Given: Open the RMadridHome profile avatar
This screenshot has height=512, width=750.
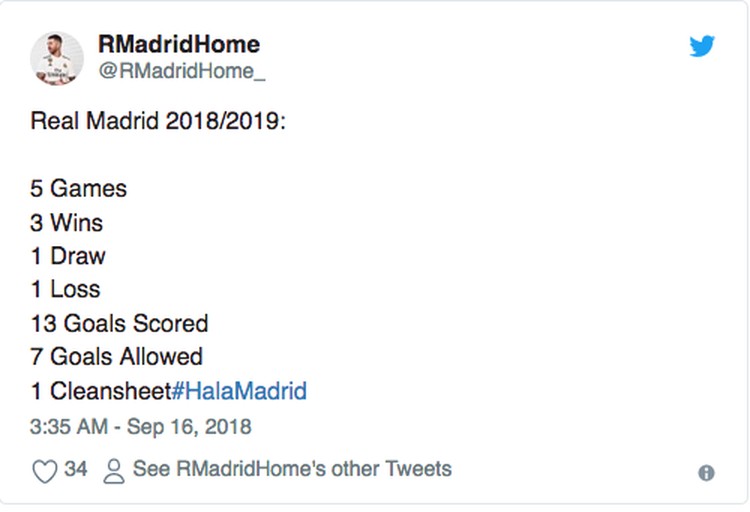Looking at the screenshot, I should pyautogui.click(x=57, y=57).
